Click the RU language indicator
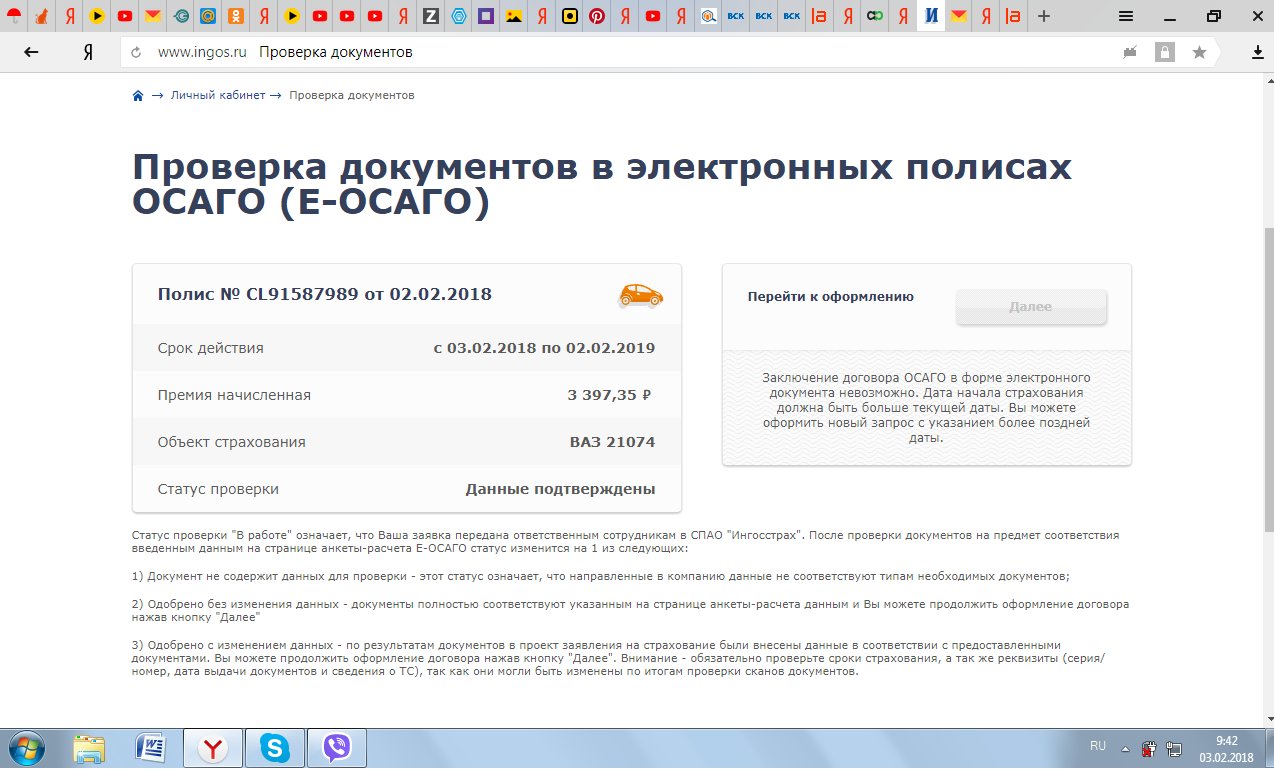Viewport: 1274px width, 772px height. click(x=1097, y=747)
